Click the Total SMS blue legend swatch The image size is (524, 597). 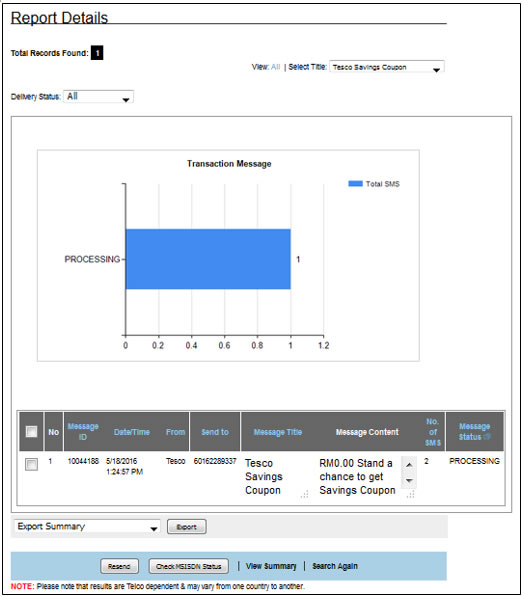(x=355, y=184)
